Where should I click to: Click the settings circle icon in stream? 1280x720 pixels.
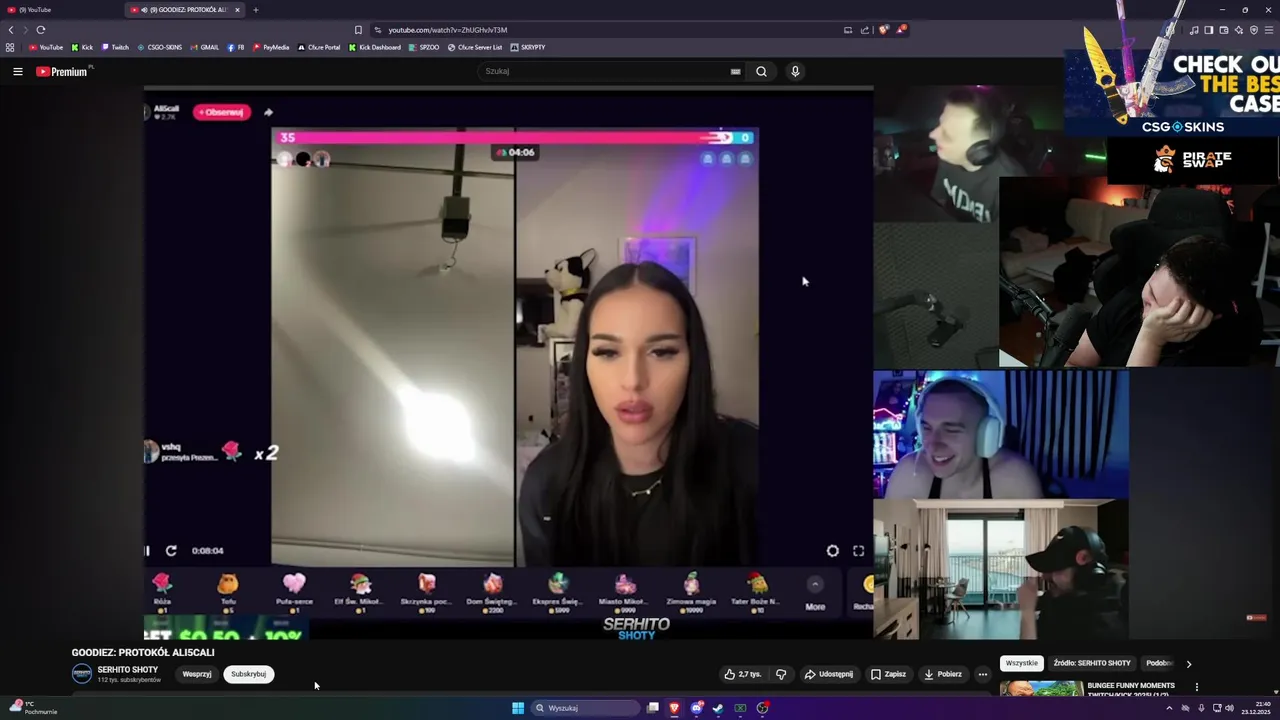[x=832, y=551]
